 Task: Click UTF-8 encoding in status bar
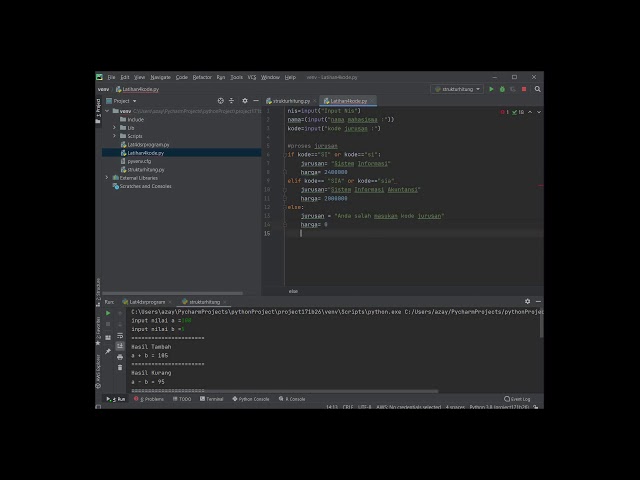click(x=364, y=407)
